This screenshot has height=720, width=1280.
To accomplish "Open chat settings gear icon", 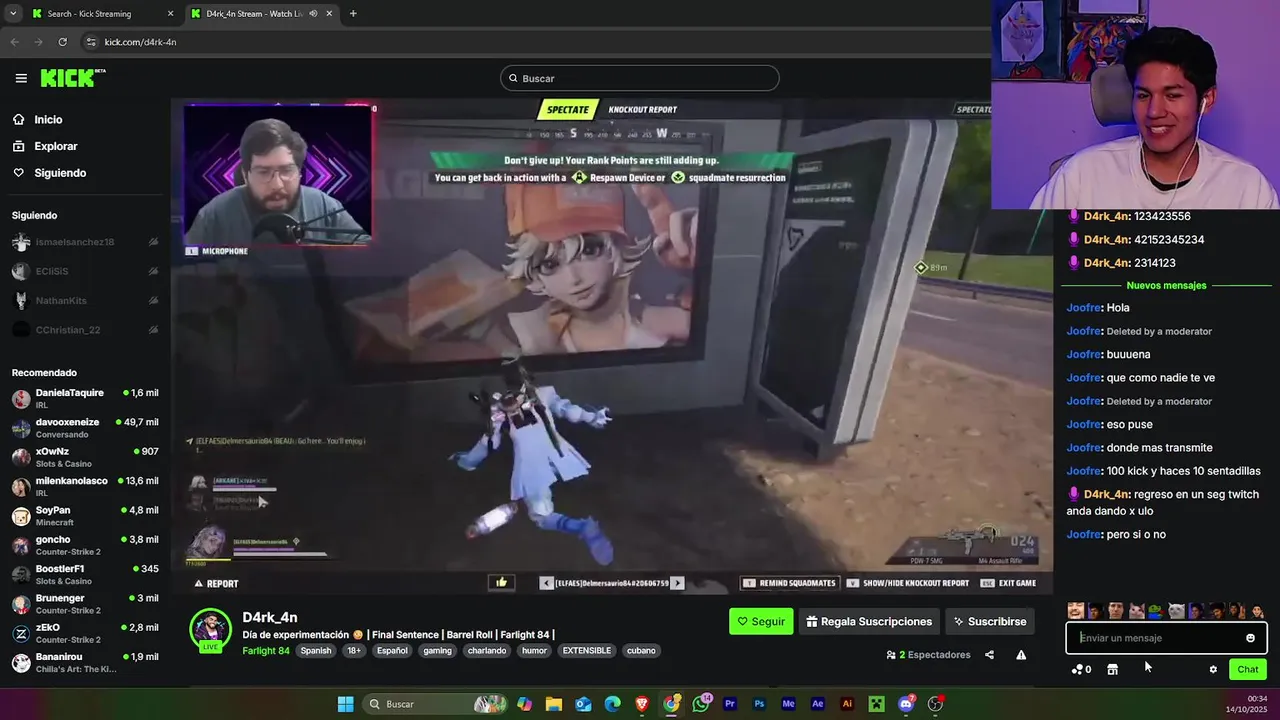I will (1213, 669).
